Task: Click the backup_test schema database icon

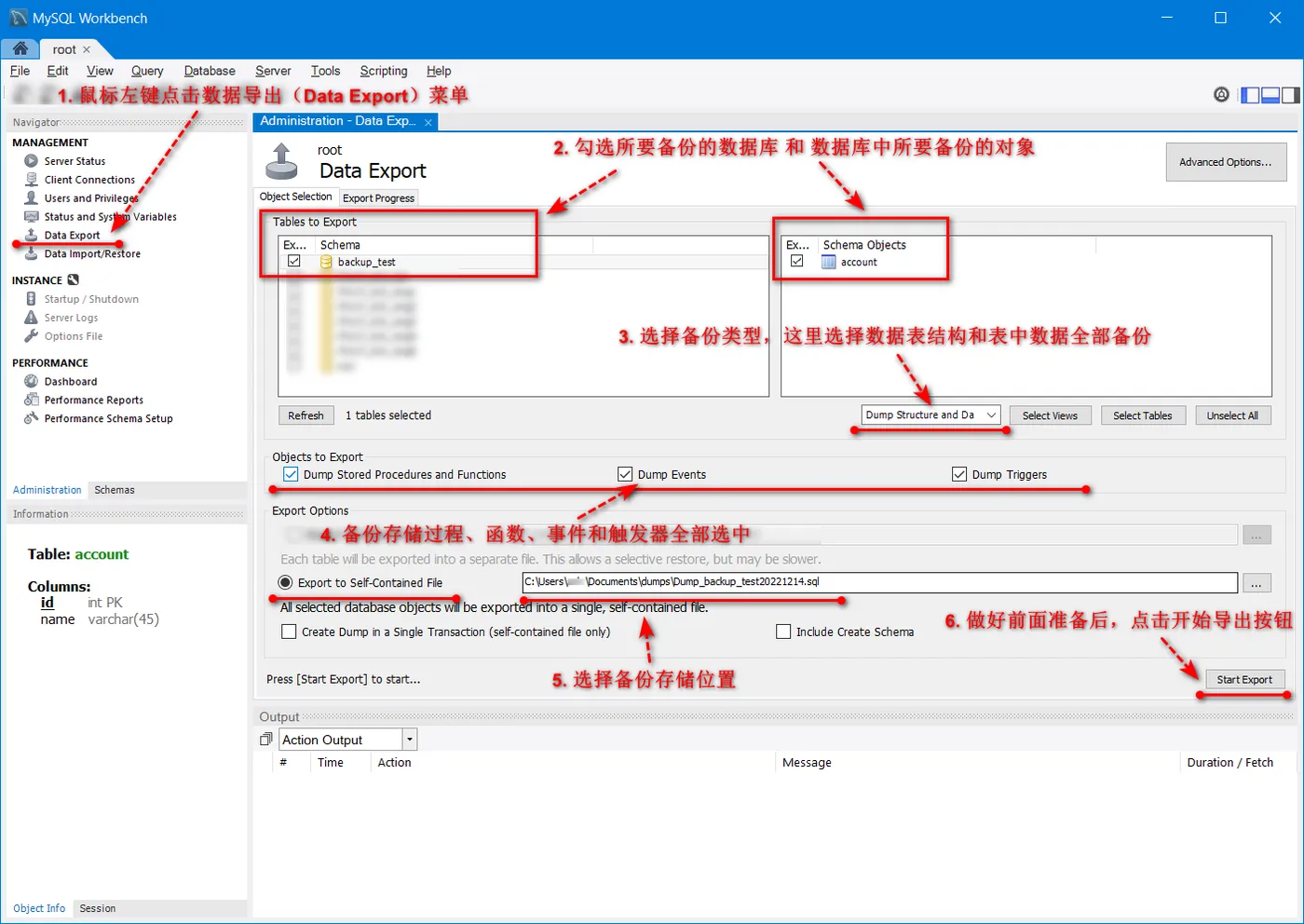Action: point(326,263)
